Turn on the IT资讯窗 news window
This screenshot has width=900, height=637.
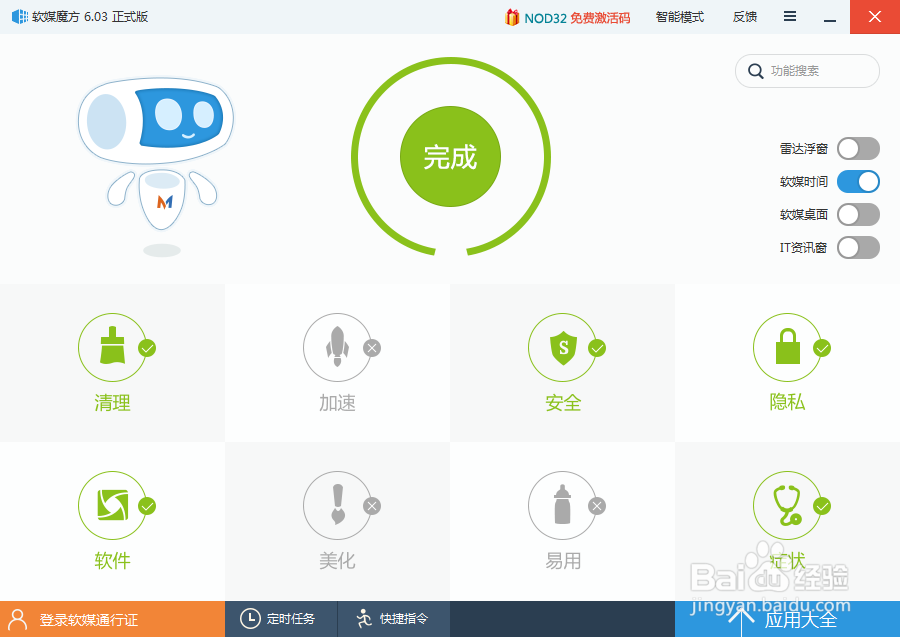pyautogui.click(x=857, y=247)
